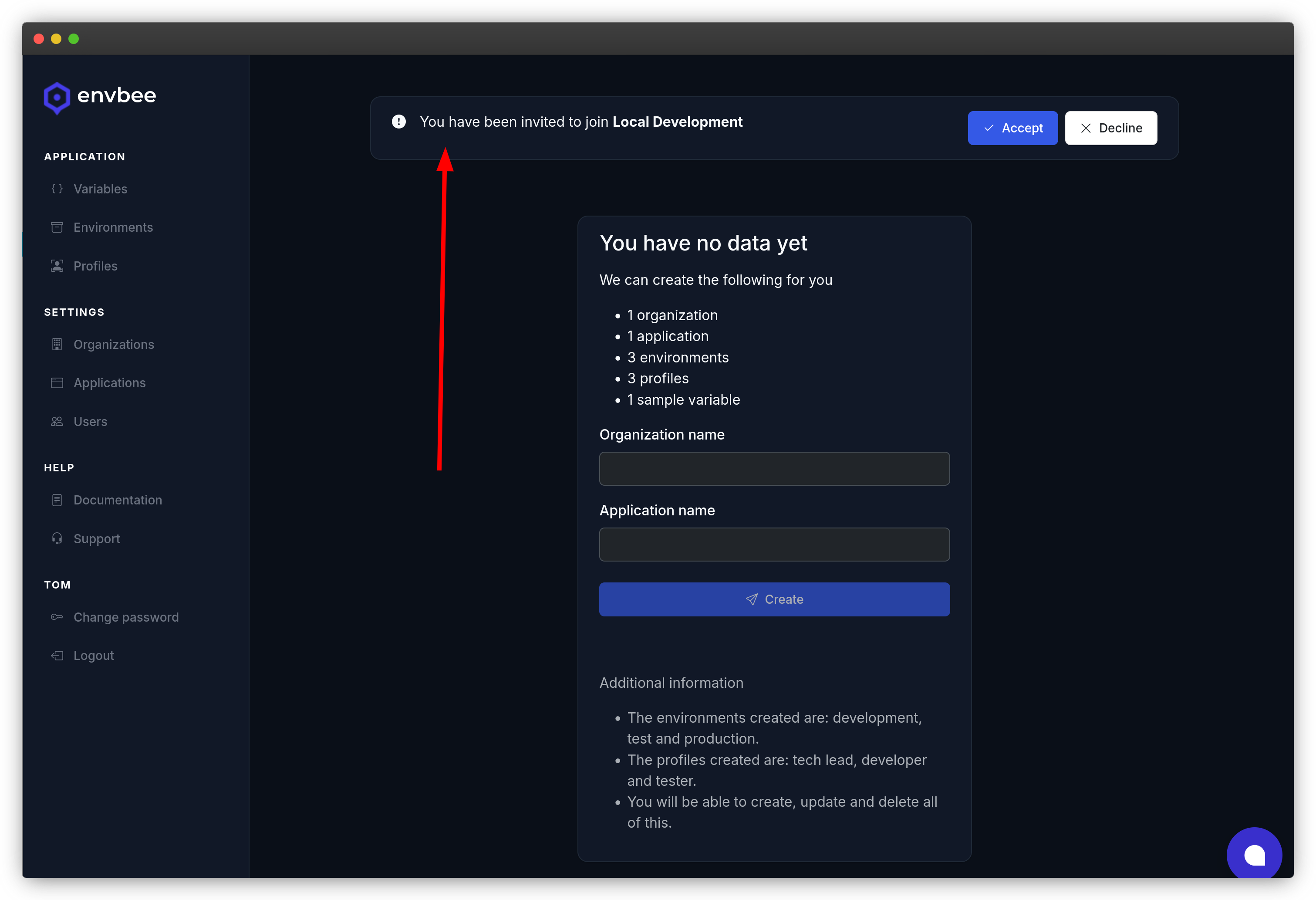Screen dimensions: 1316x900
Task: Decline the Local Development invitation
Action: [1110, 128]
